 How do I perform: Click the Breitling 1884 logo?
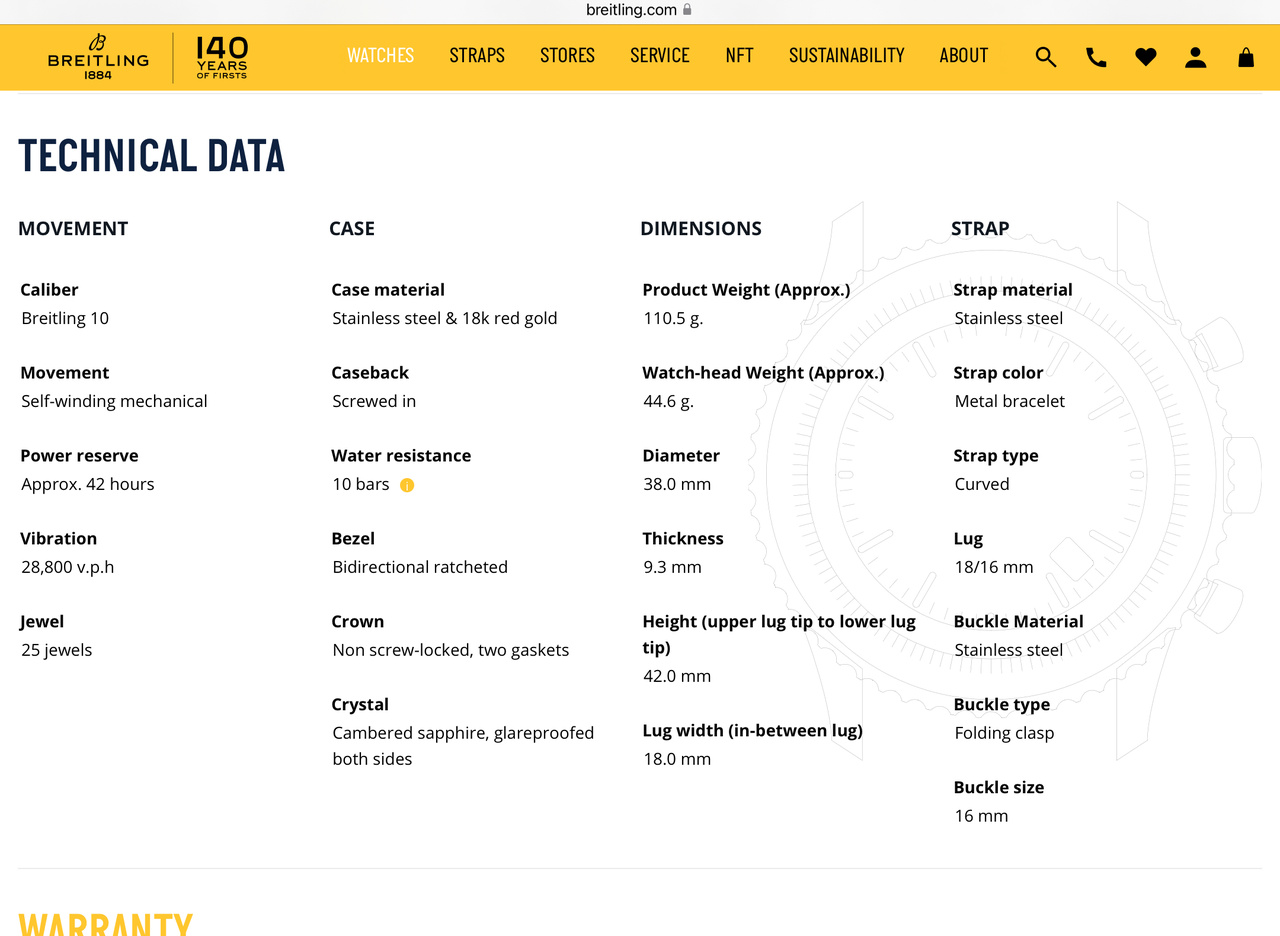point(98,57)
